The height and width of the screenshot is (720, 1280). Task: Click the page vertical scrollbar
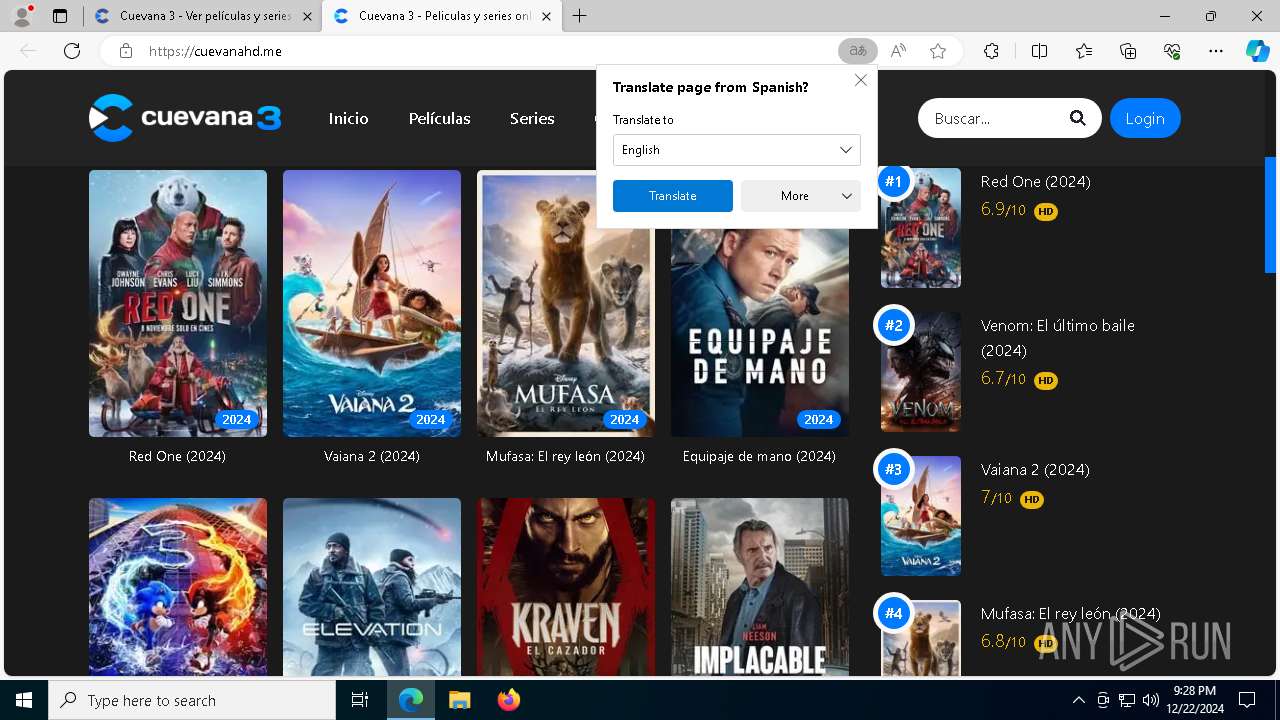pyautogui.click(x=1271, y=215)
